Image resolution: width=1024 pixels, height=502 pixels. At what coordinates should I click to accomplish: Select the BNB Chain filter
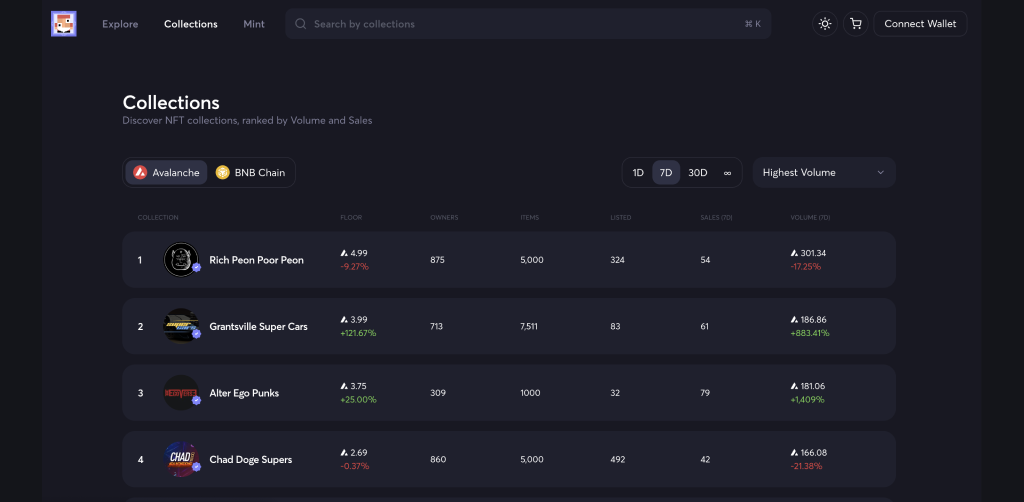click(250, 173)
